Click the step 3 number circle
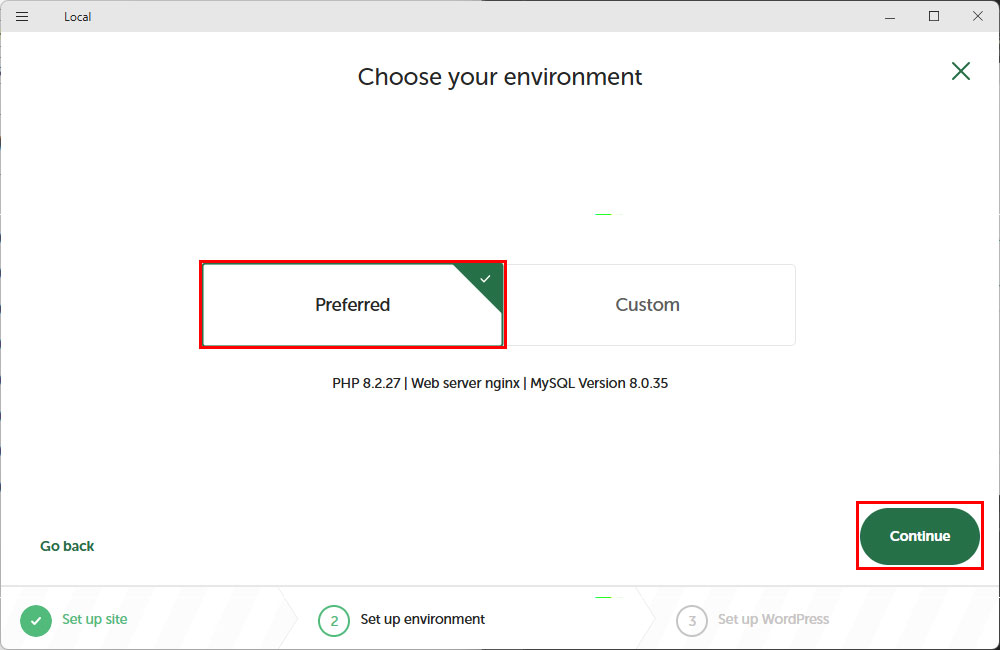The width and height of the screenshot is (1000, 650). coord(691,620)
